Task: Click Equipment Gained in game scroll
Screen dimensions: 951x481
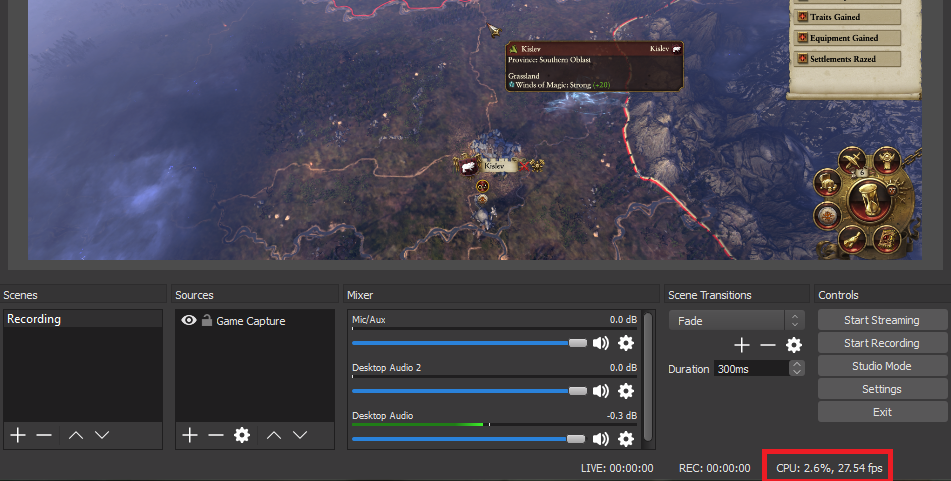Action: point(847,38)
